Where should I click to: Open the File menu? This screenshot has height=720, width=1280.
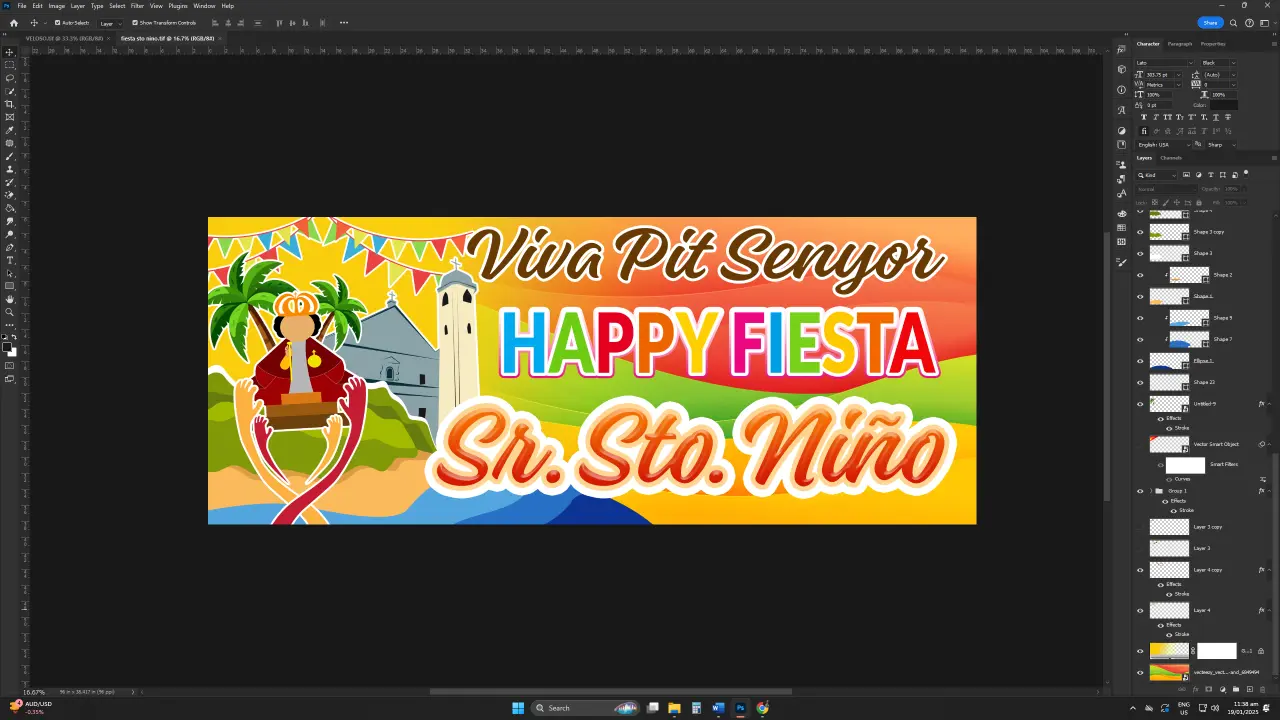click(x=22, y=6)
